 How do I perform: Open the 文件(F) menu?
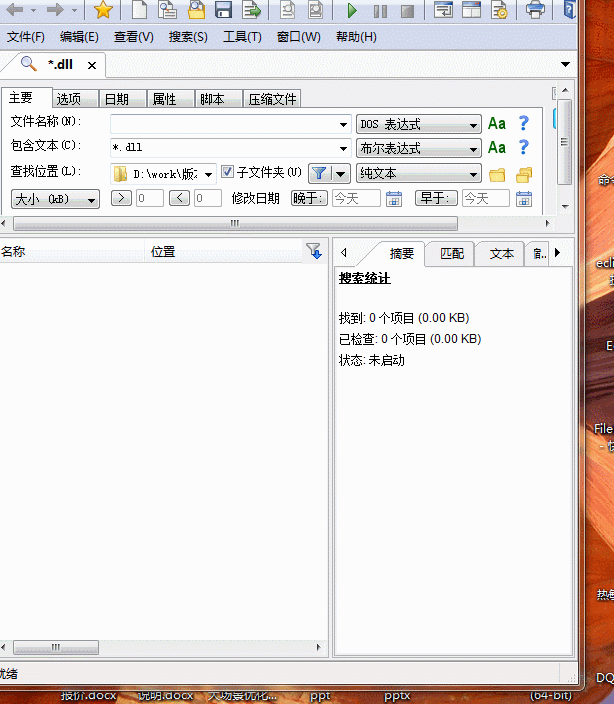[26, 37]
